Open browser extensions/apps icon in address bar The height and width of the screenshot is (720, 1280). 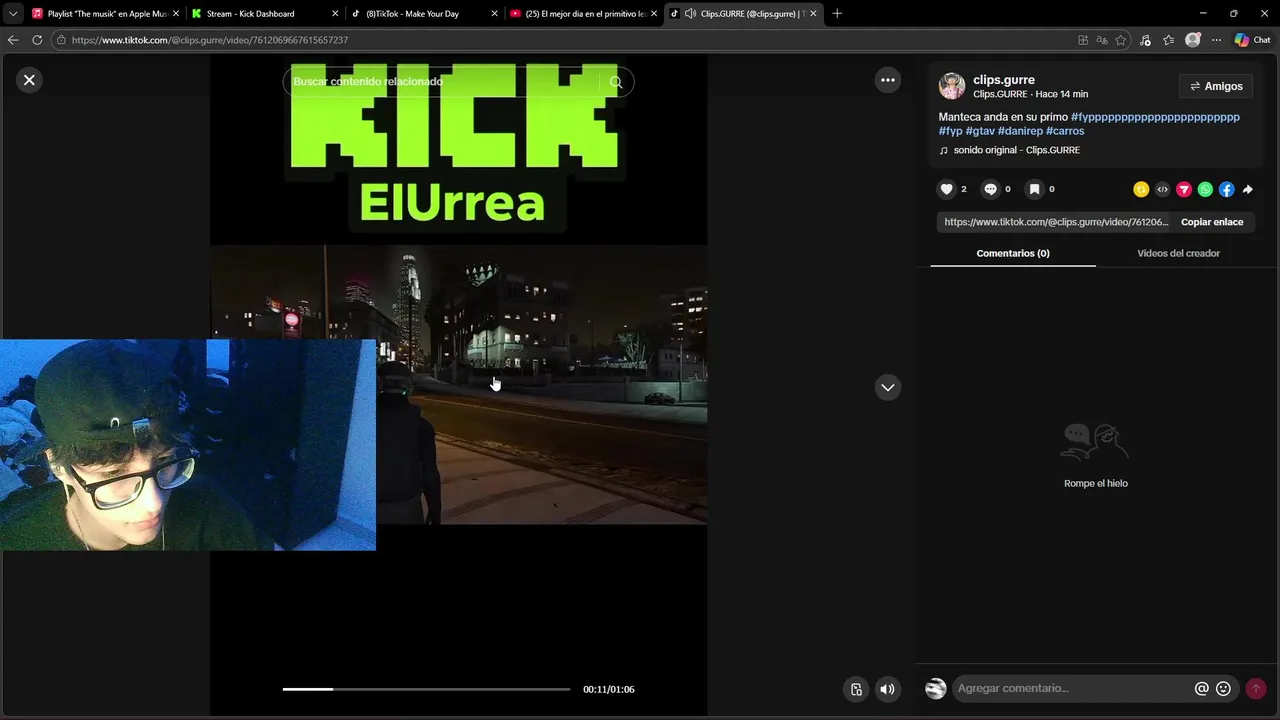click(x=1083, y=40)
